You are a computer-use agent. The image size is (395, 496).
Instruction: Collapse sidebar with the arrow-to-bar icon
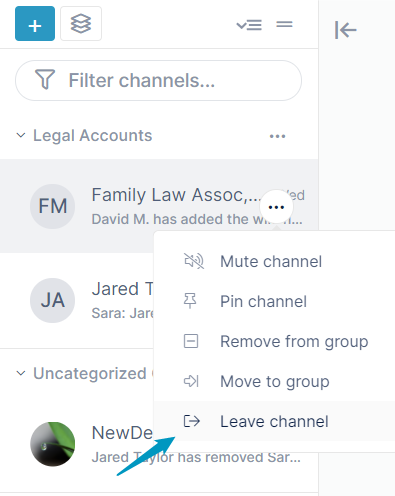click(x=345, y=30)
